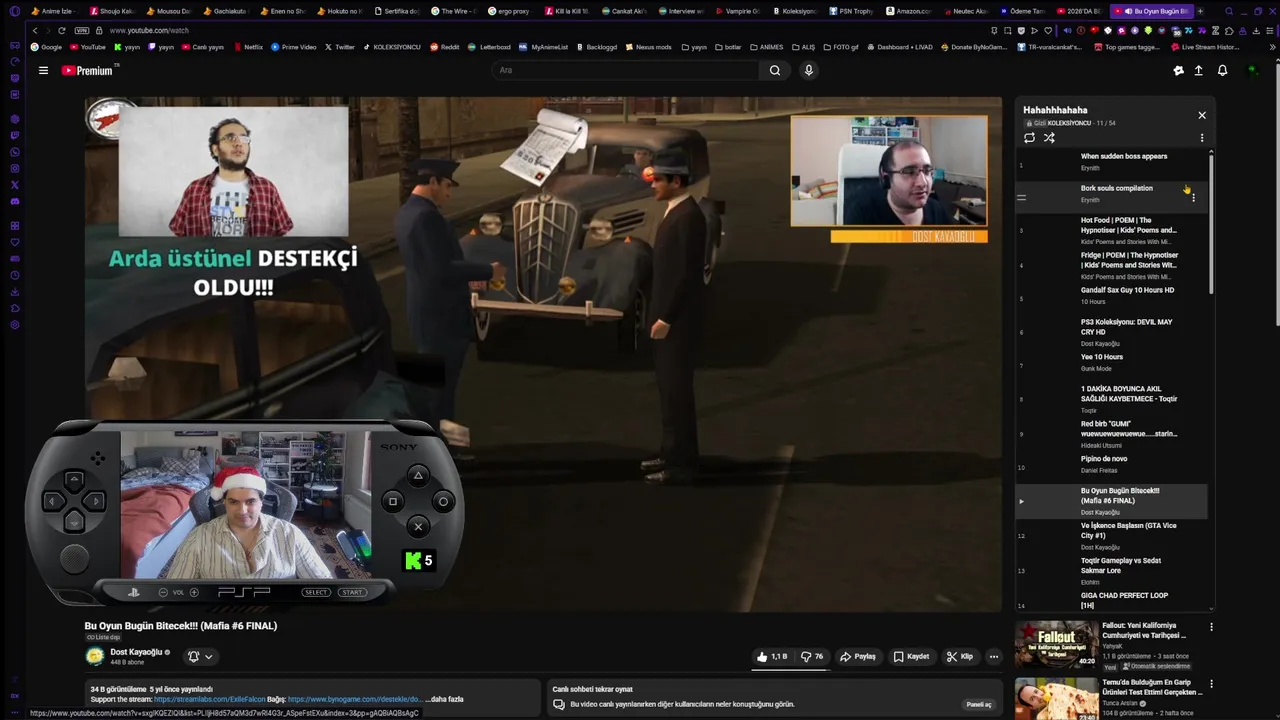This screenshot has width=1280, height=720.
Task: Dislike the video with thumbs down
Action: pyautogui.click(x=812, y=657)
